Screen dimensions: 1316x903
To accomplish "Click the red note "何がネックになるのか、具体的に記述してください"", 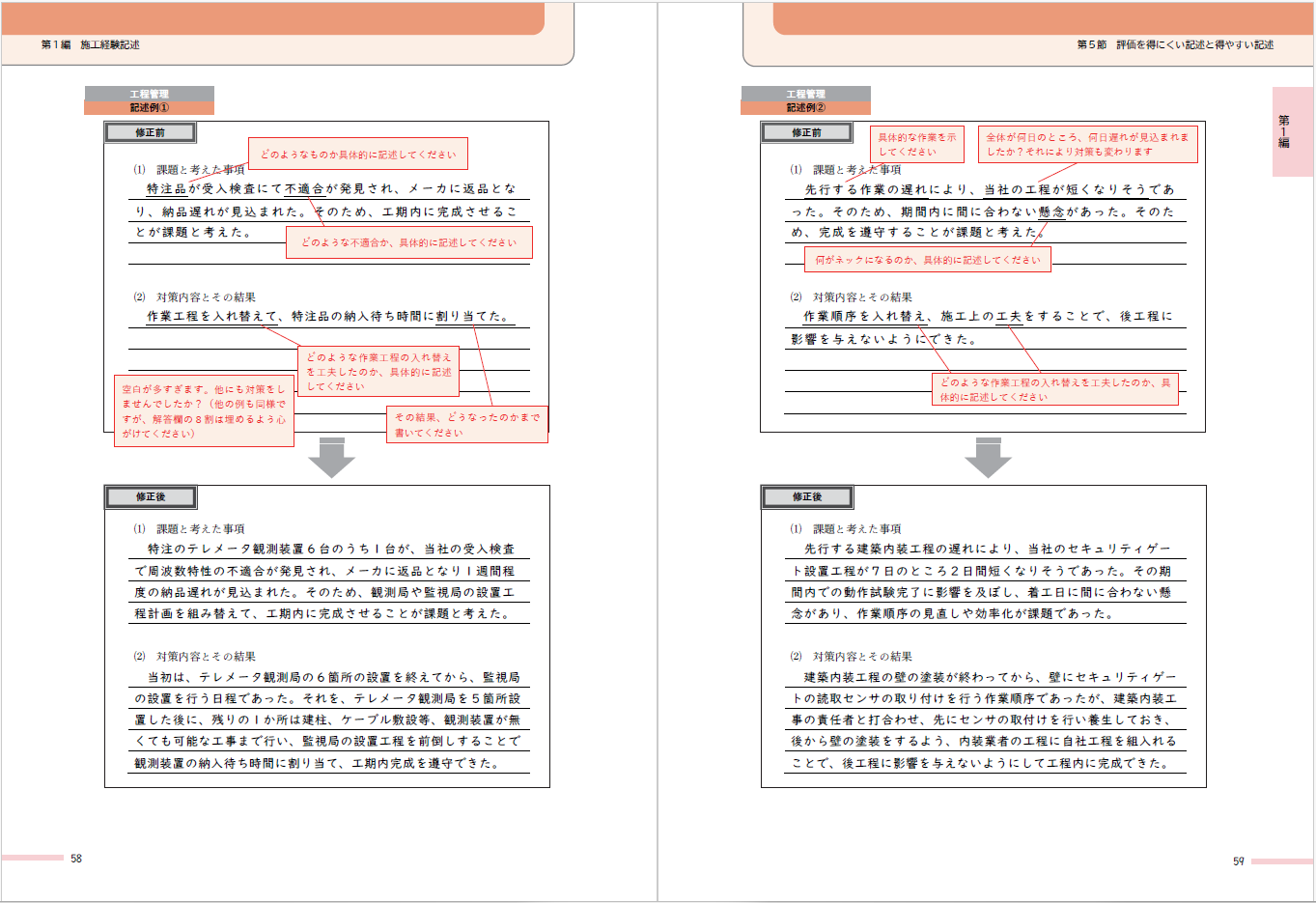I will point(928,260).
